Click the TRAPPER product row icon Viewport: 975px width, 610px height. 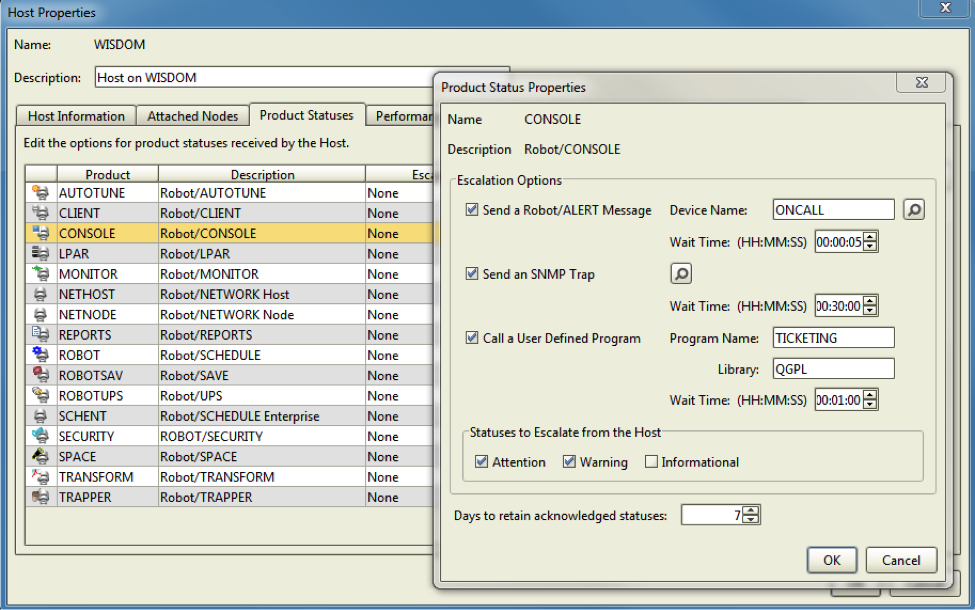click(40, 497)
